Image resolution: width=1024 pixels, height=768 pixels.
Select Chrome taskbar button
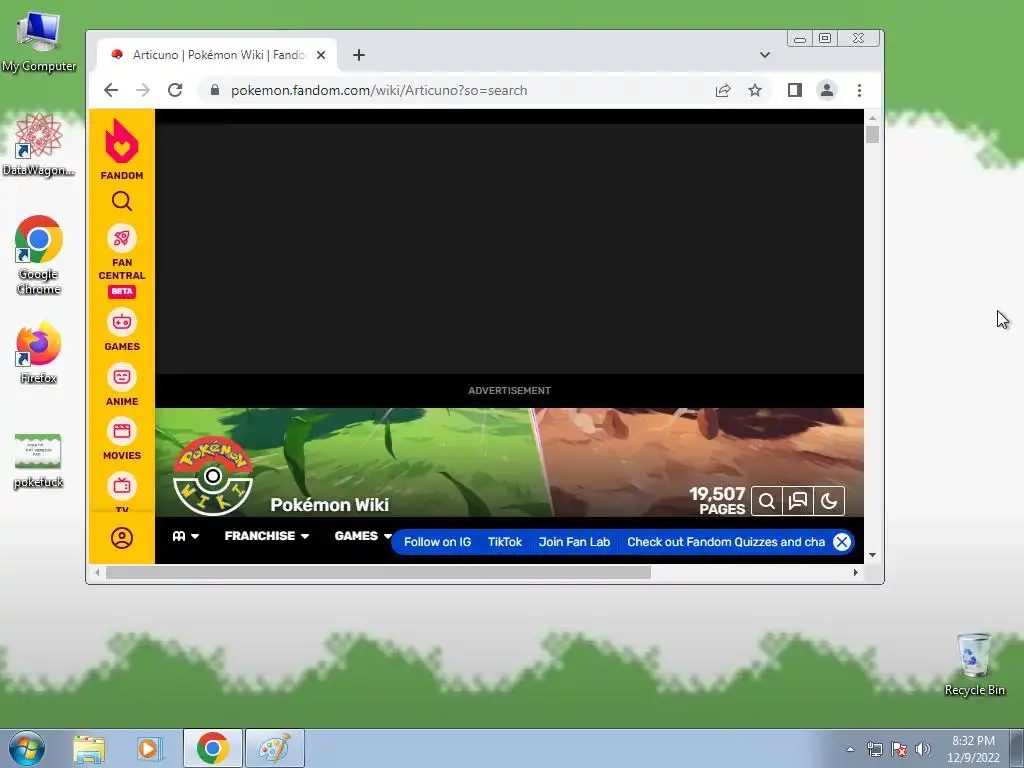[x=213, y=748]
